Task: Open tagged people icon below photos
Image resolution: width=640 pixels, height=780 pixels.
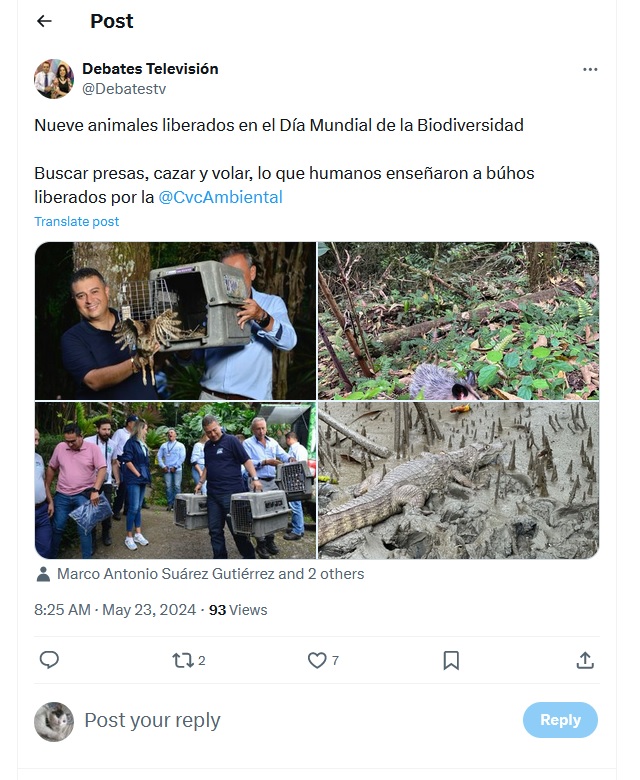Action: [43, 574]
